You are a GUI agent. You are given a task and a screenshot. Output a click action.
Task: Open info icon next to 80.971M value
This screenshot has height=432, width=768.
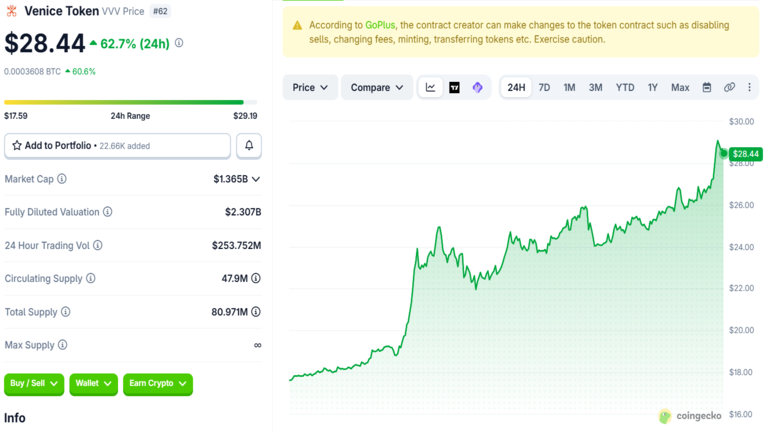coord(256,312)
